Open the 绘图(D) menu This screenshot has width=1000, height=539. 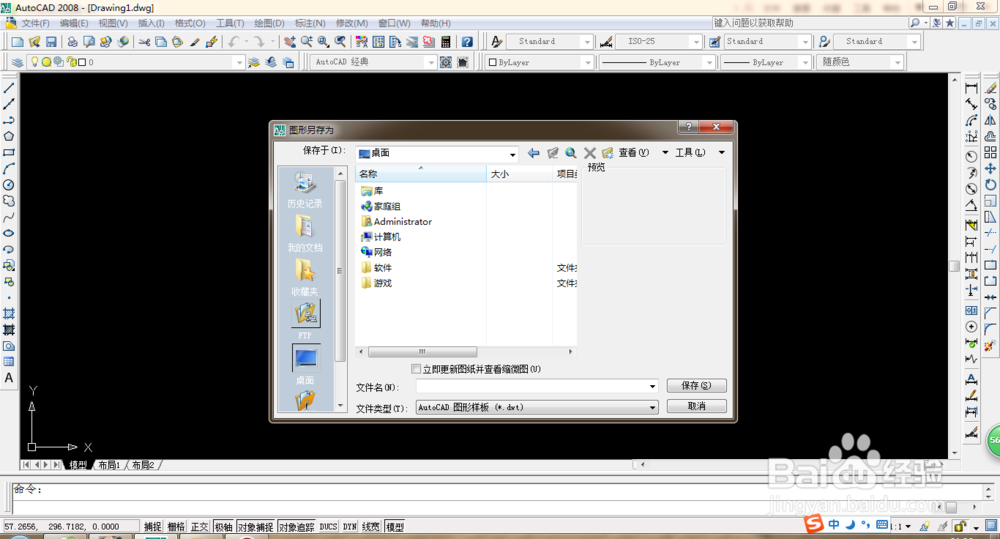269,23
